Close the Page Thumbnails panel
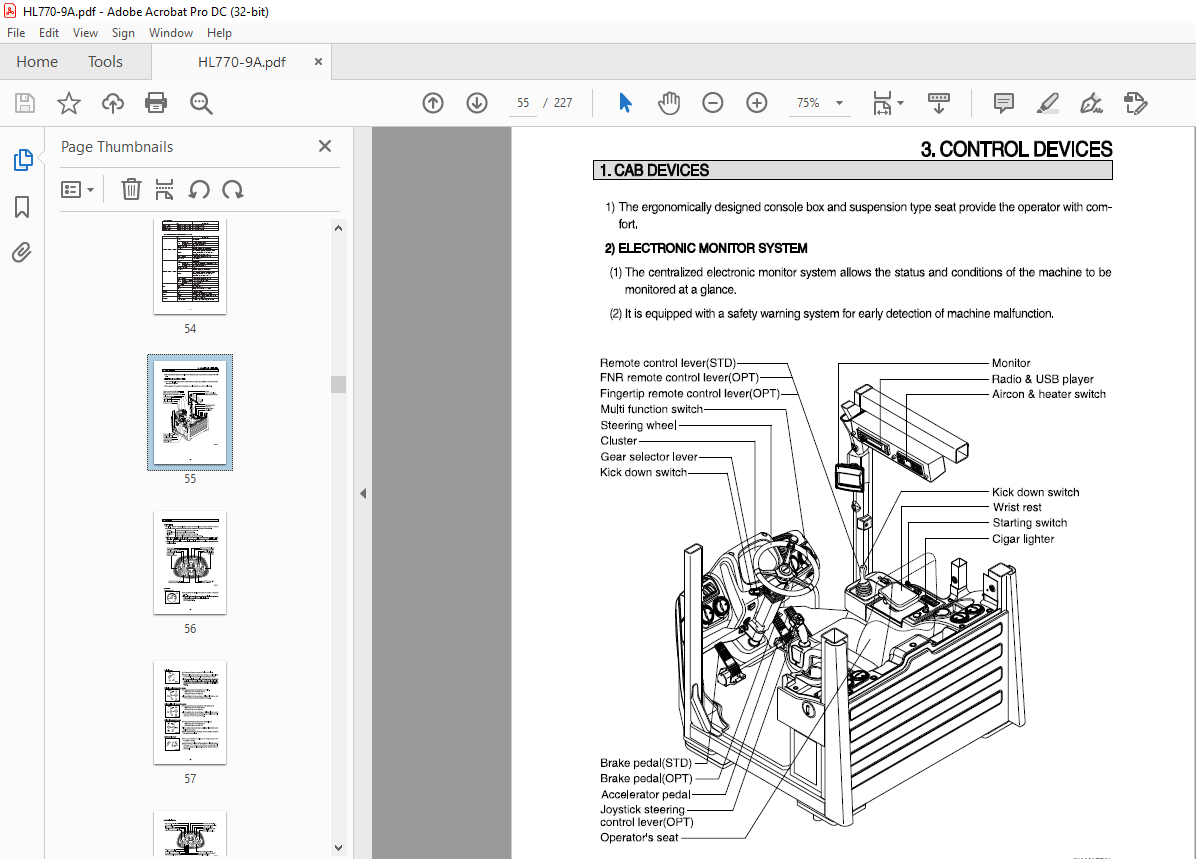The height and width of the screenshot is (859, 1196). (325, 146)
